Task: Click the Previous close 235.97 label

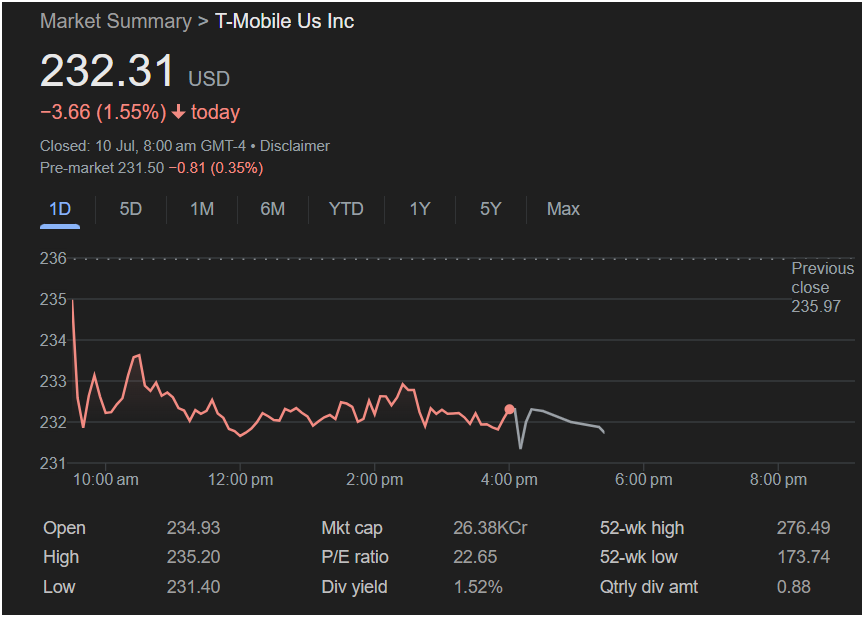Action: click(822, 288)
